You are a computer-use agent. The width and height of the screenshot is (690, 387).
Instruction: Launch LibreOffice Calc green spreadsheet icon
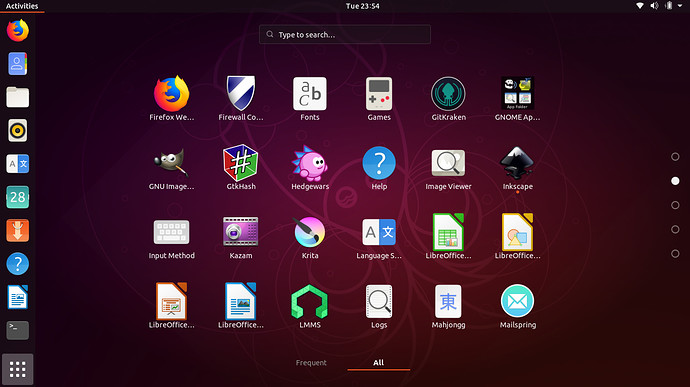point(448,232)
